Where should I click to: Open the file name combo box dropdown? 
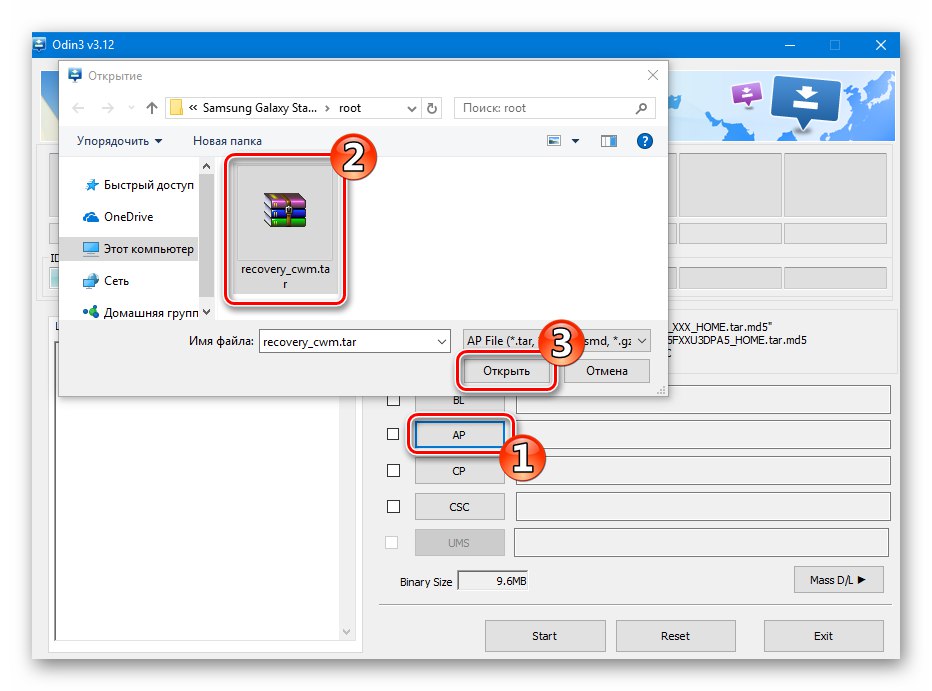point(442,342)
